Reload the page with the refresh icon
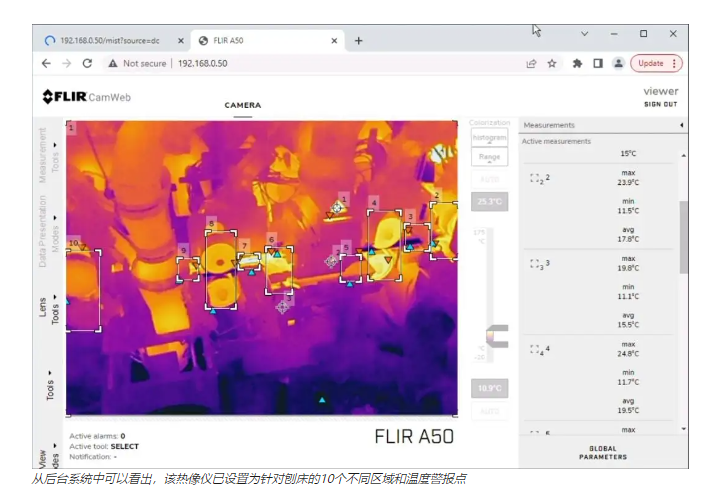The image size is (714, 504). tap(87, 63)
